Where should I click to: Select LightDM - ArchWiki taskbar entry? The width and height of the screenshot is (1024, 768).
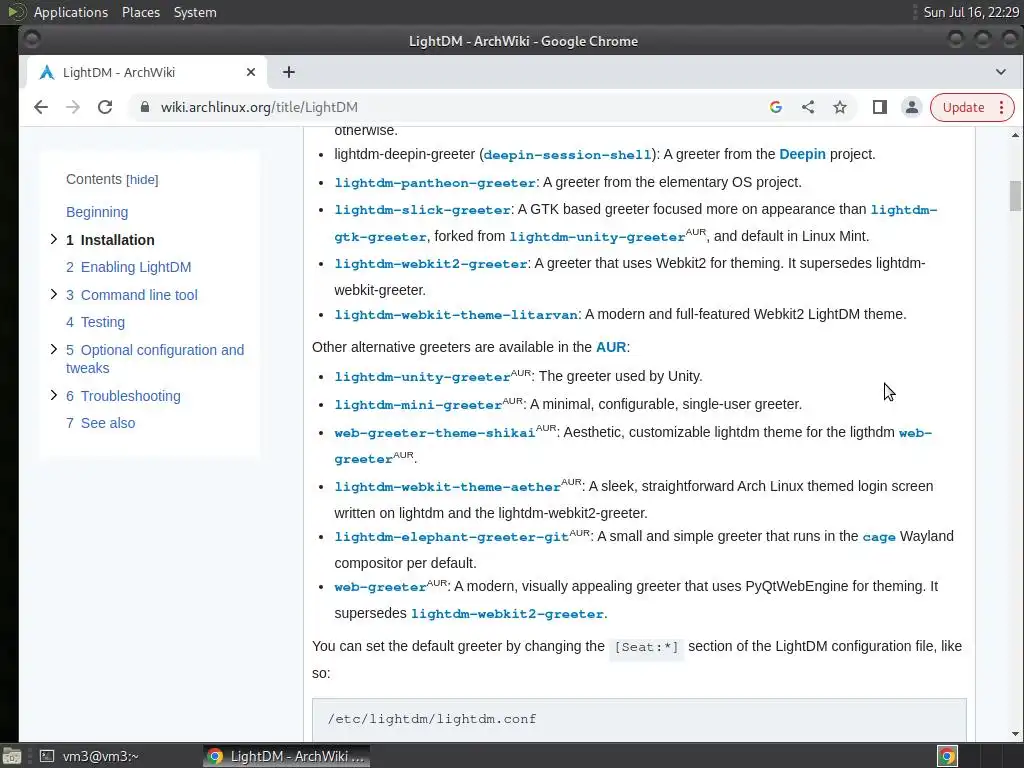[x=286, y=756]
